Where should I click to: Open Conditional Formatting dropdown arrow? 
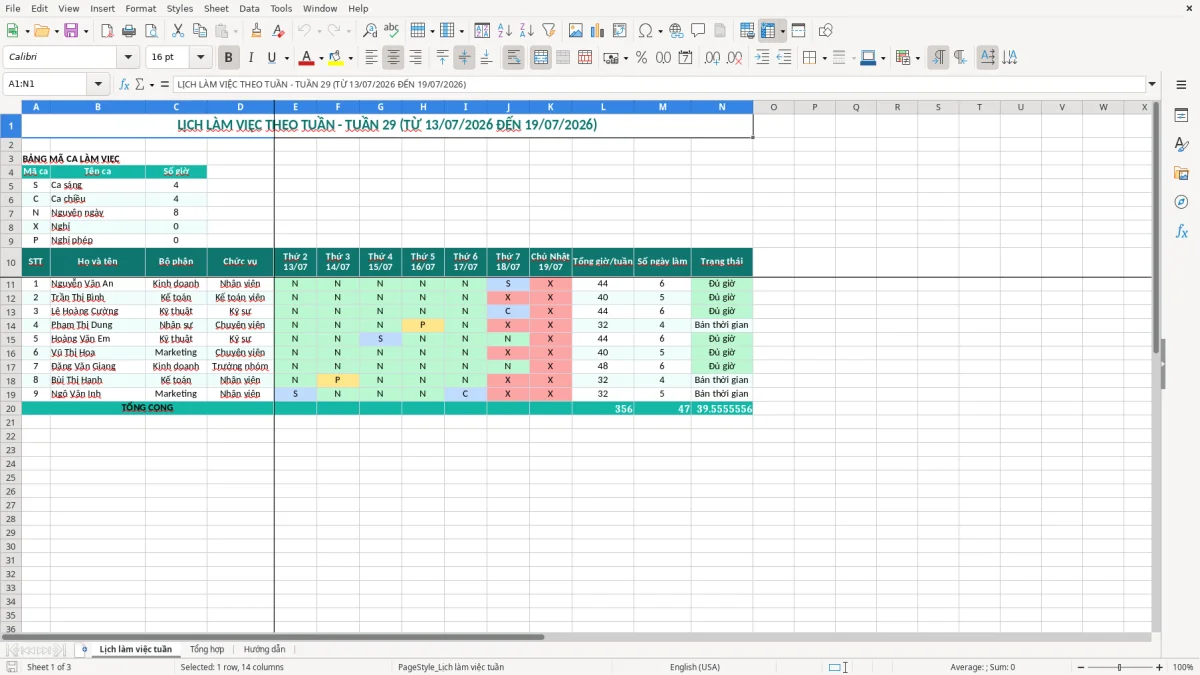click(x=917, y=58)
